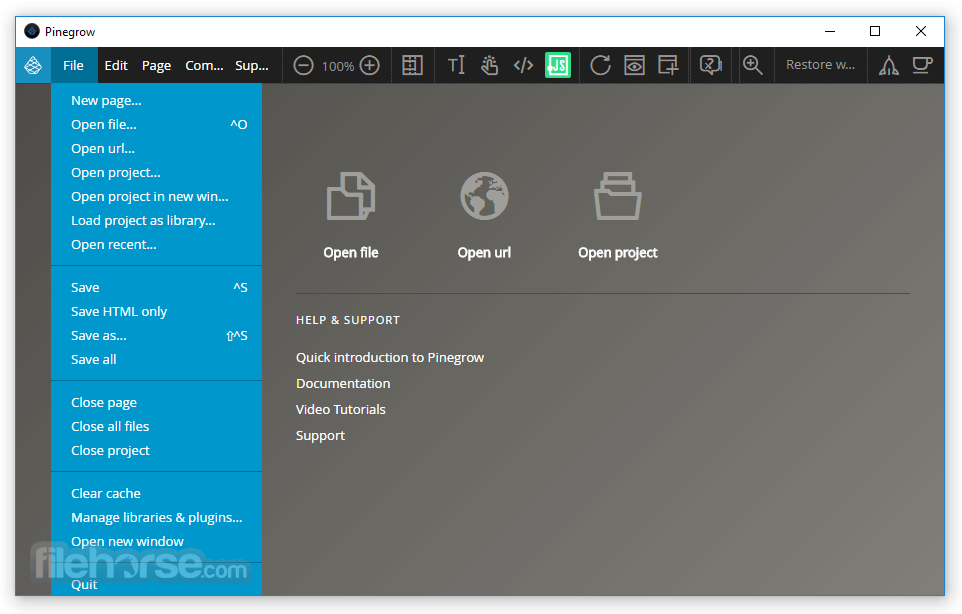Click the add new page view icon
Viewport: 962px width, 614px height.
click(x=668, y=65)
